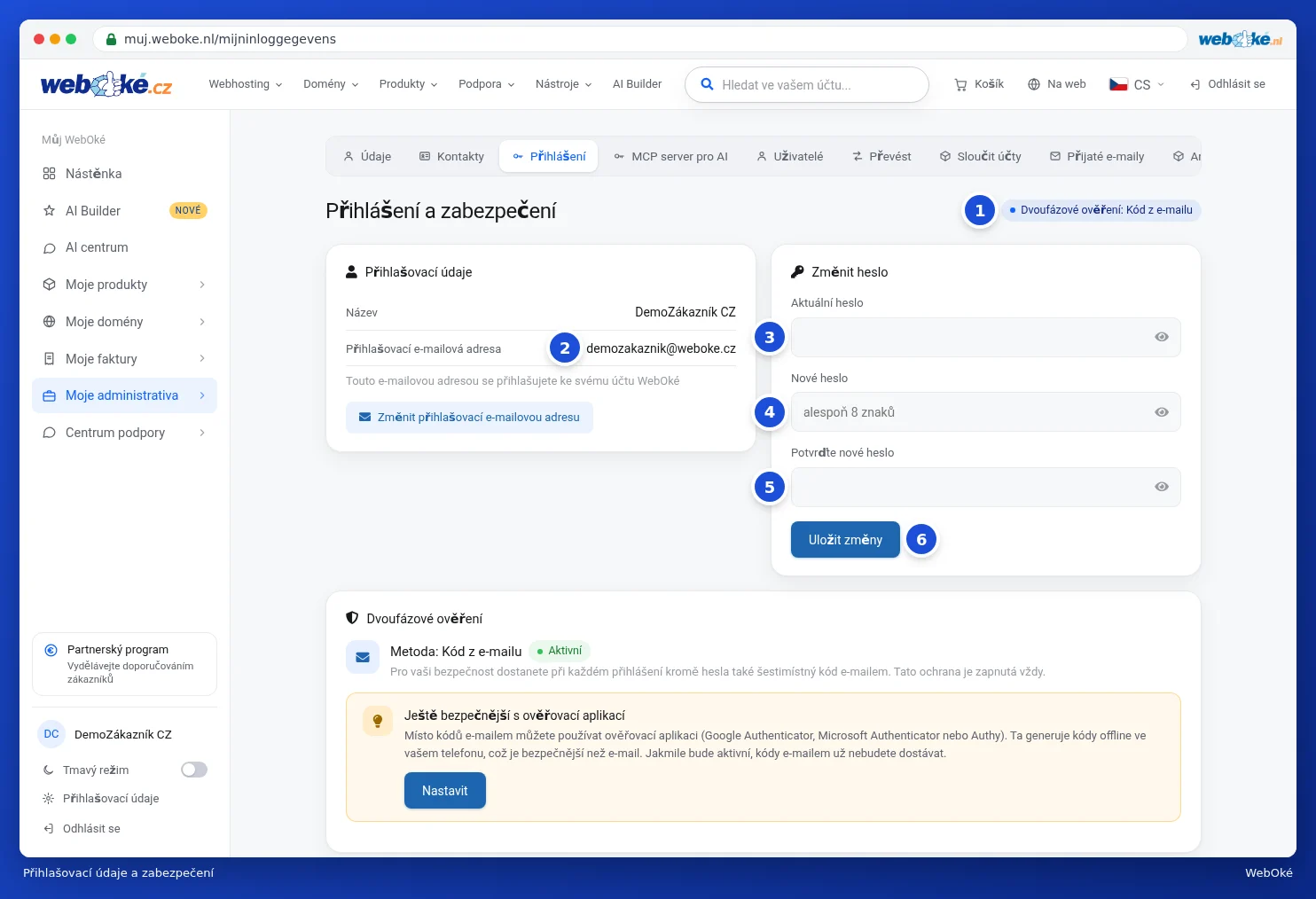Screen dimensions: 1316x899
Task: Click the Czech flag icon
Action: pyautogui.click(x=1118, y=84)
